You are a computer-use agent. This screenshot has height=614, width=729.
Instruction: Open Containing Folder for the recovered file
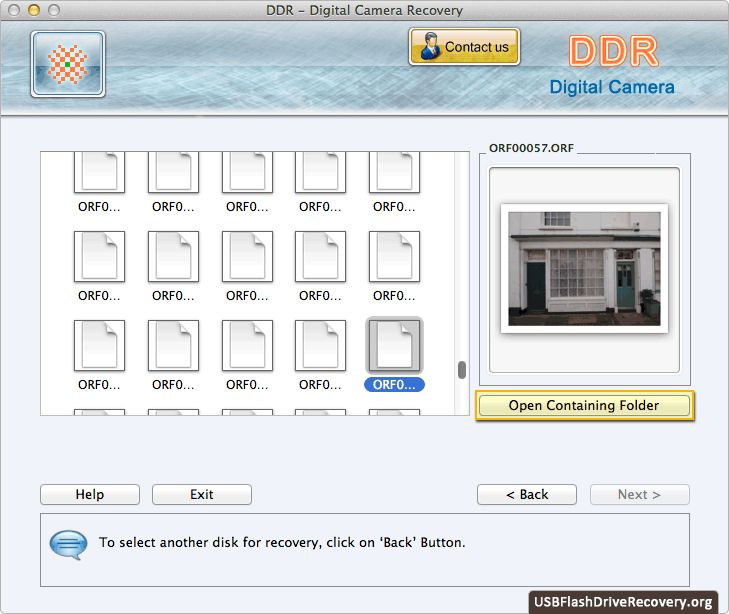click(584, 405)
